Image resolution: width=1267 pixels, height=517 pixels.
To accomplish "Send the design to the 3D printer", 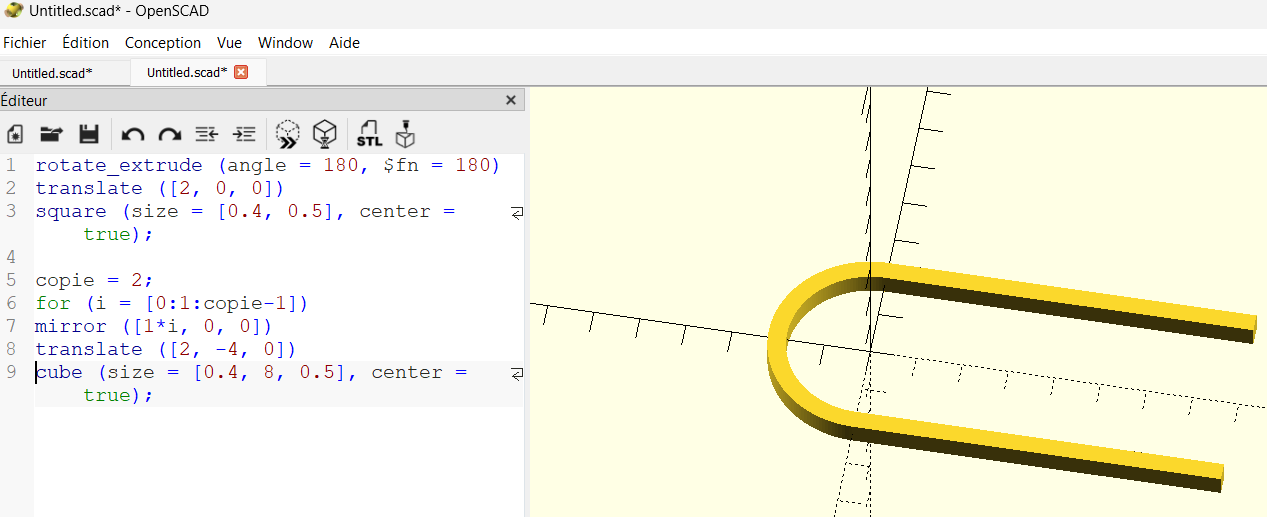I will (x=405, y=134).
